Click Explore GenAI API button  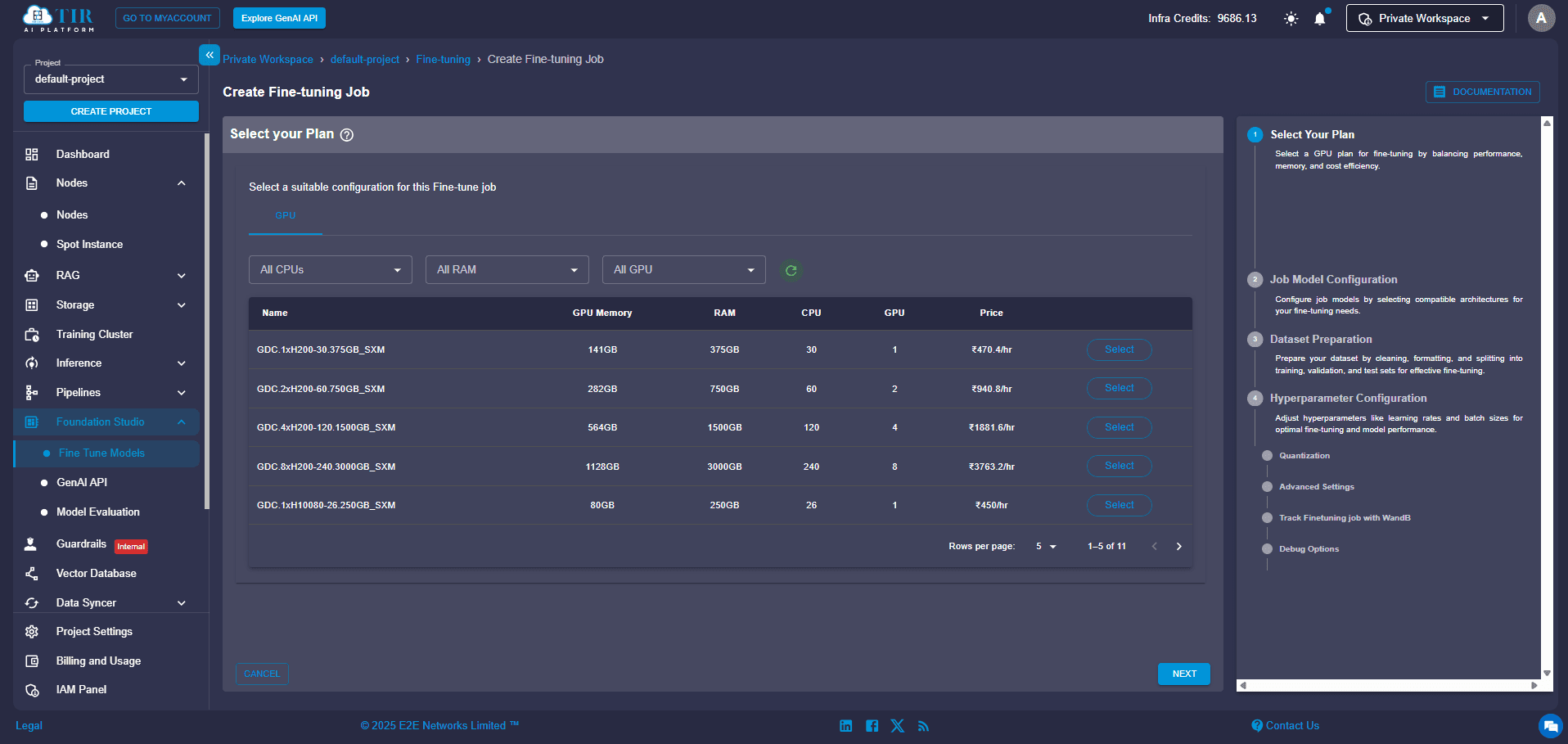point(279,18)
